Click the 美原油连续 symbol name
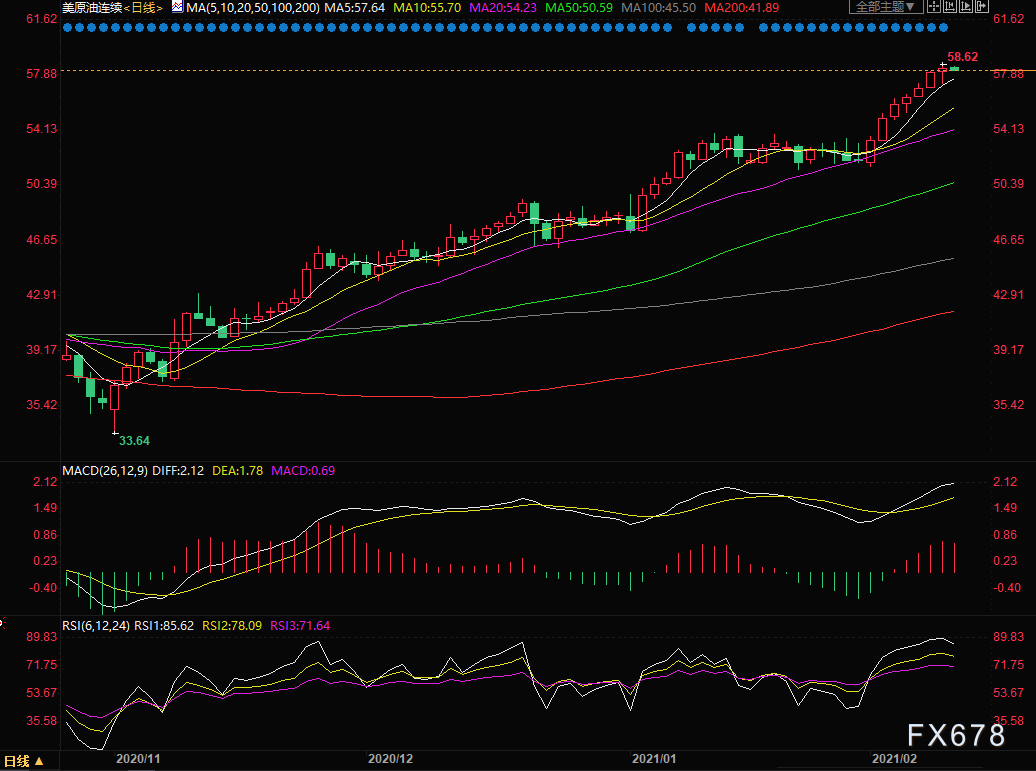 pyautogui.click(x=92, y=8)
